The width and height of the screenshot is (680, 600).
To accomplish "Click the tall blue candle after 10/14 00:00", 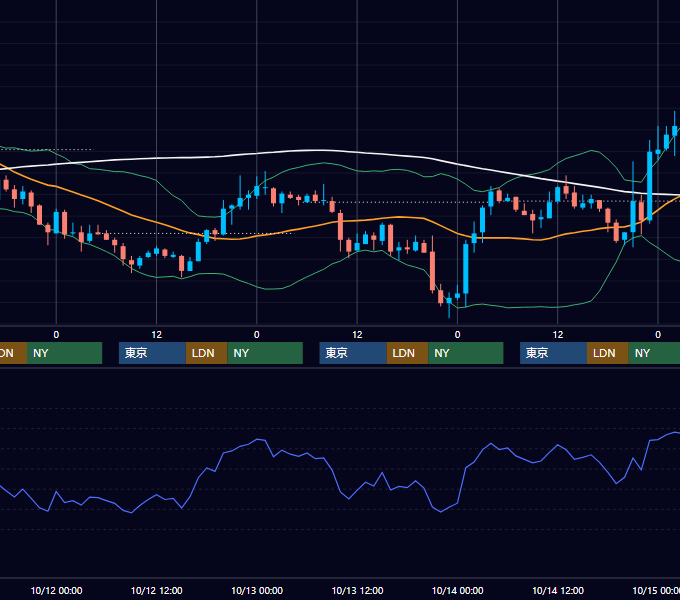I will (466, 269).
